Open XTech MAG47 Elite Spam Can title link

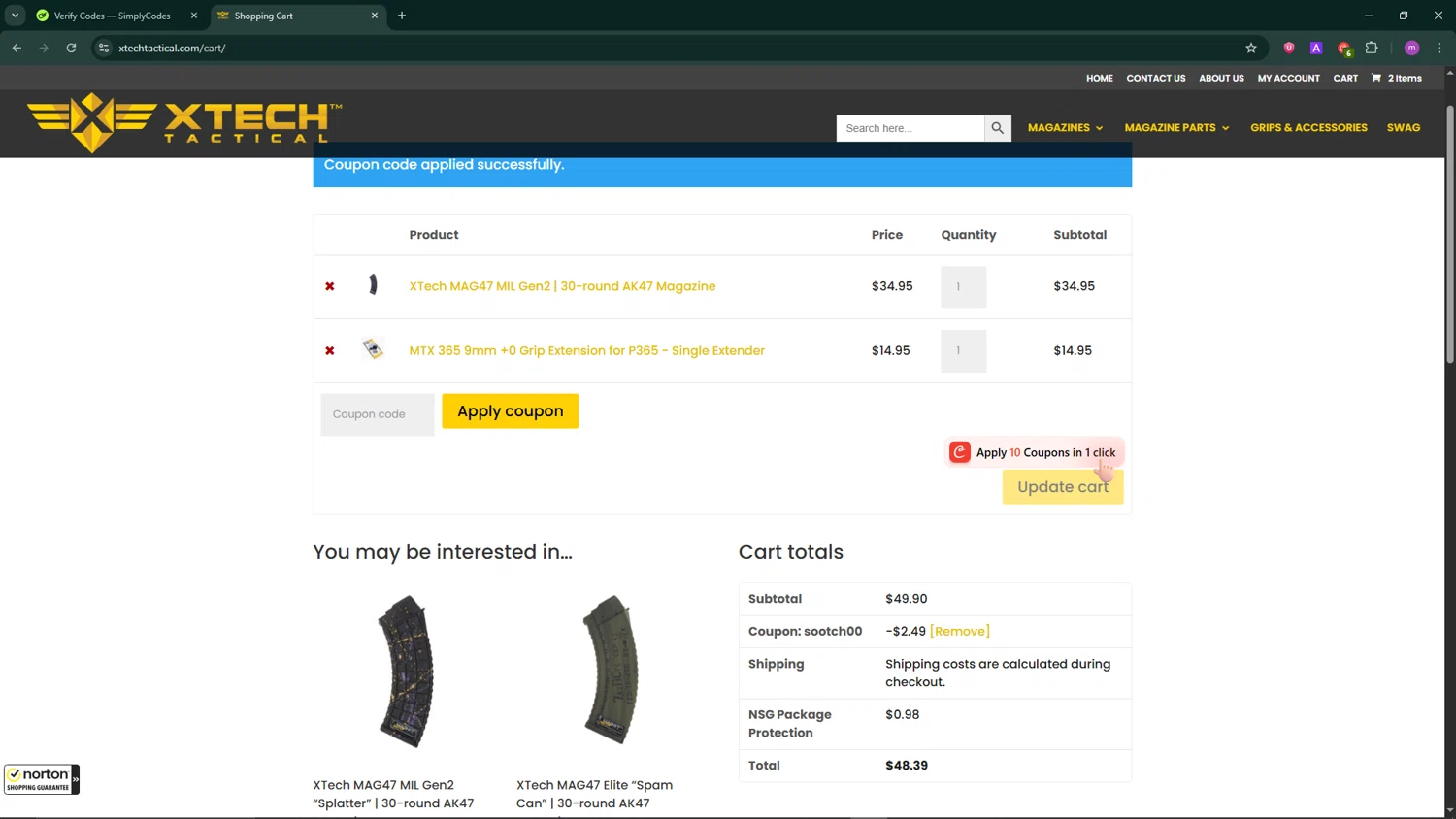[594, 794]
